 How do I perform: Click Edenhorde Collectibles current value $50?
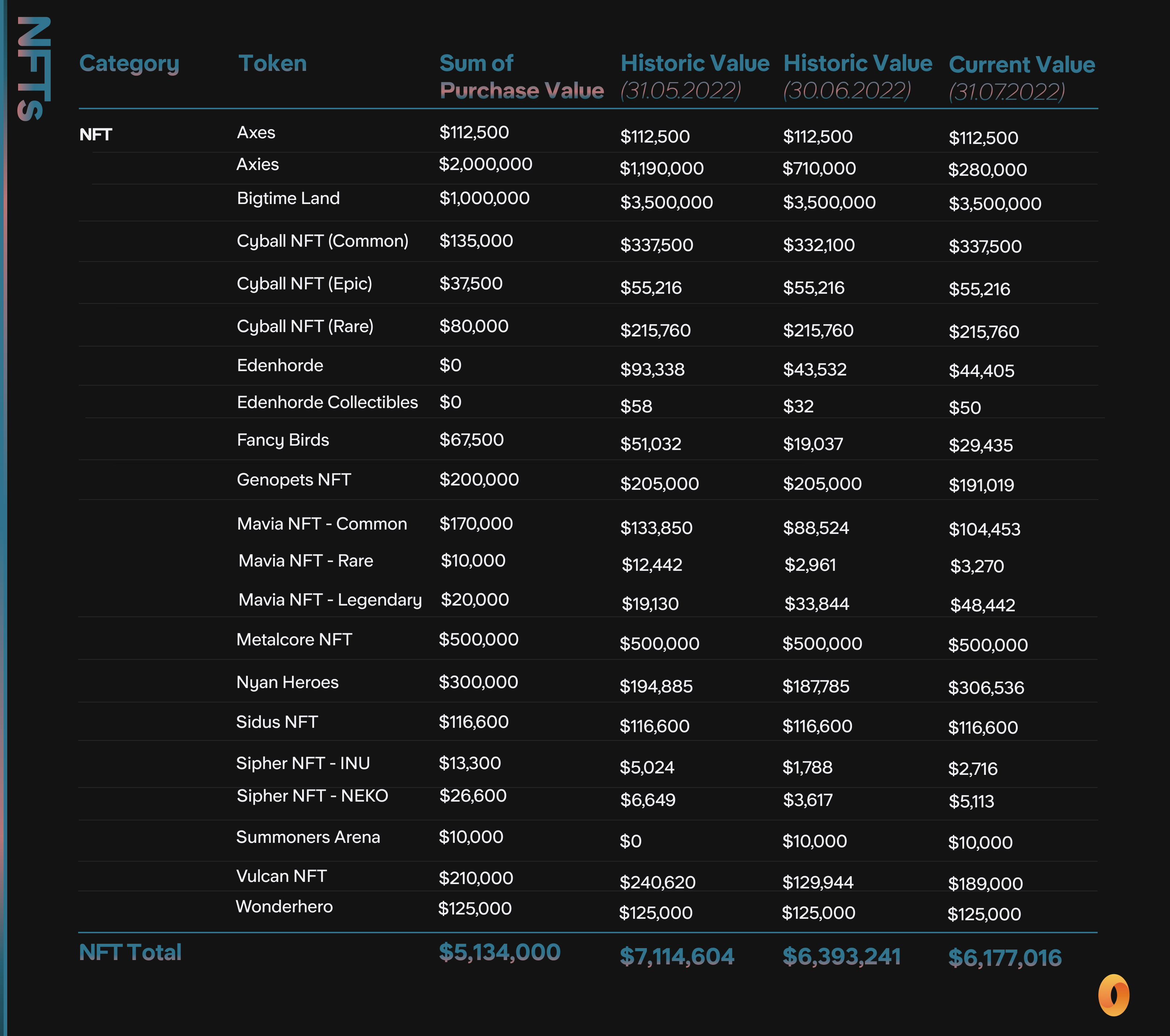pyautogui.click(x=965, y=408)
